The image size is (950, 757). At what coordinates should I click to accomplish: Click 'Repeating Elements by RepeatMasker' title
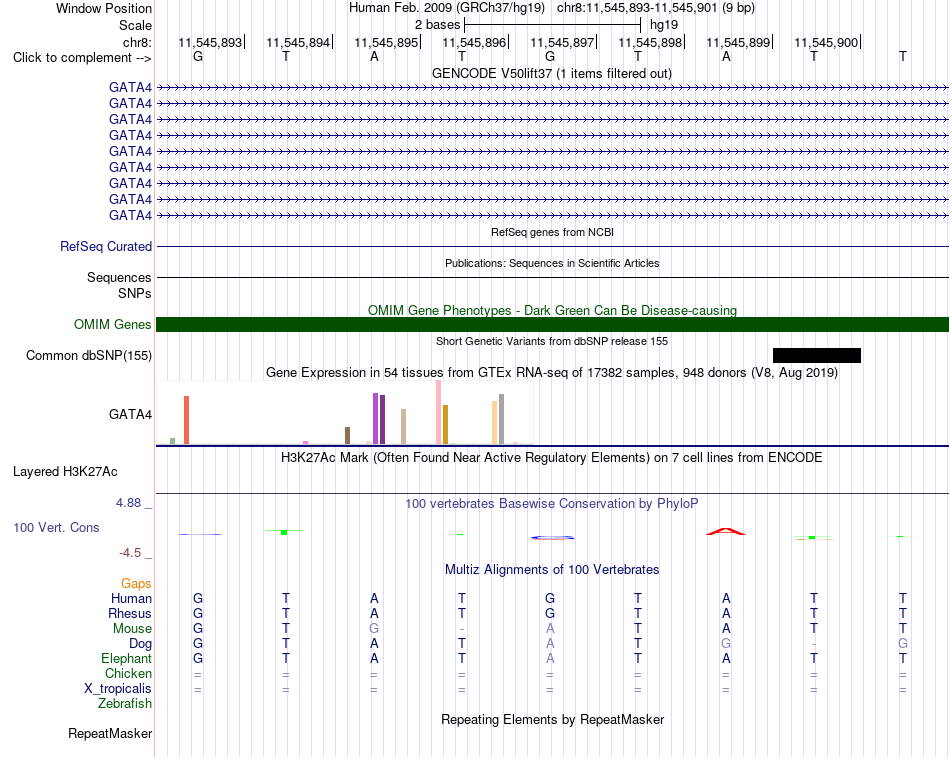(x=552, y=719)
